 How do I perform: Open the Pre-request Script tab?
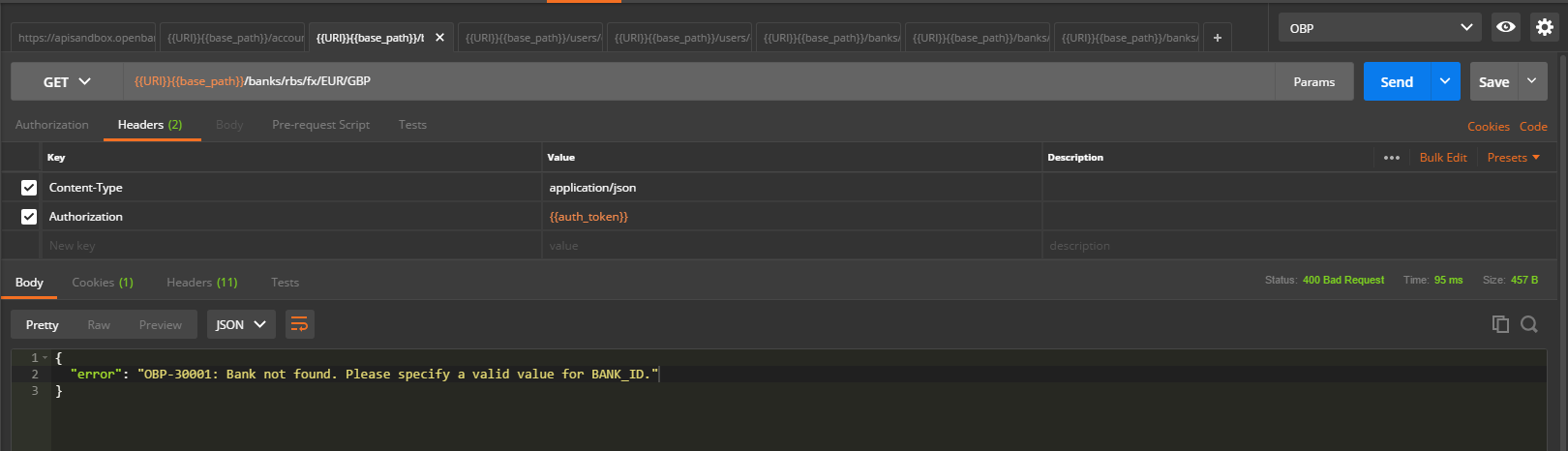pyautogui.click(x=321, y=125)
